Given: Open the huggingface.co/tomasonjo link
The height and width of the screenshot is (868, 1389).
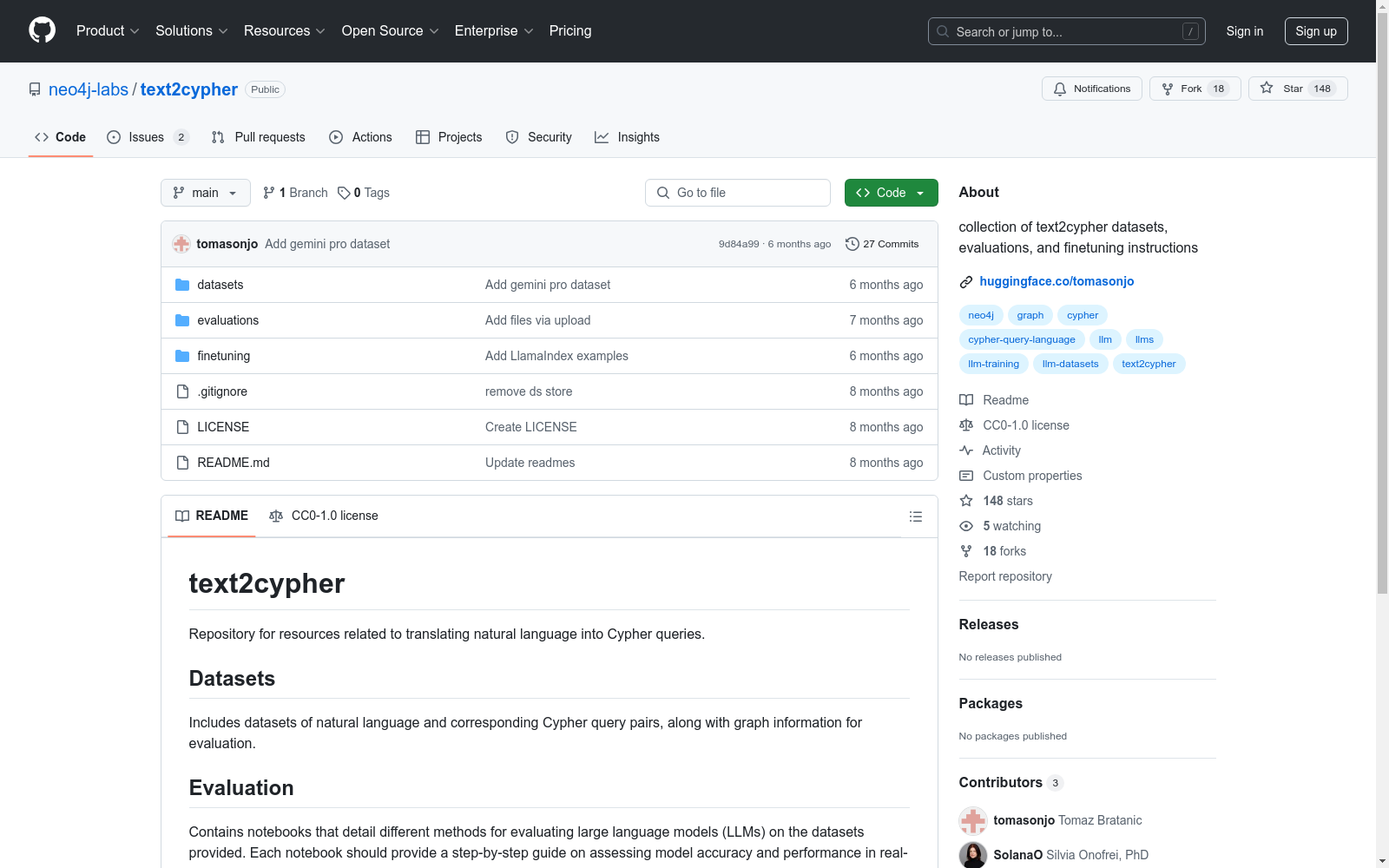Looking at the screenshot, I should pyautogui.click(x=1057, y=281).
